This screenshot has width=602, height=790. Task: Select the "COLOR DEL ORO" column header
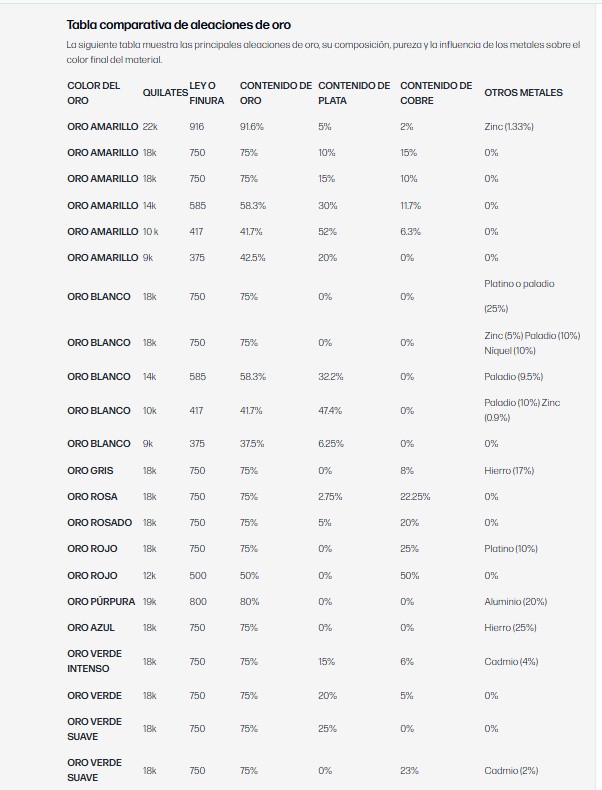pyautogui.click(x=94, y=93)
